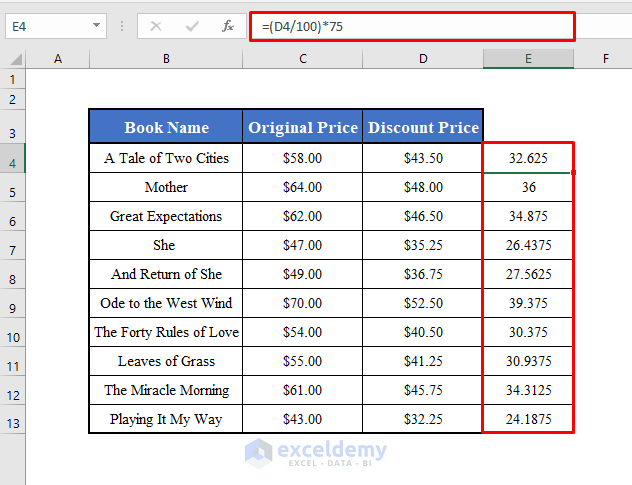Select the $64.00 original price cell
This screenshot has width=632, height=485.
pyautogui.click(x=303, y=187)
